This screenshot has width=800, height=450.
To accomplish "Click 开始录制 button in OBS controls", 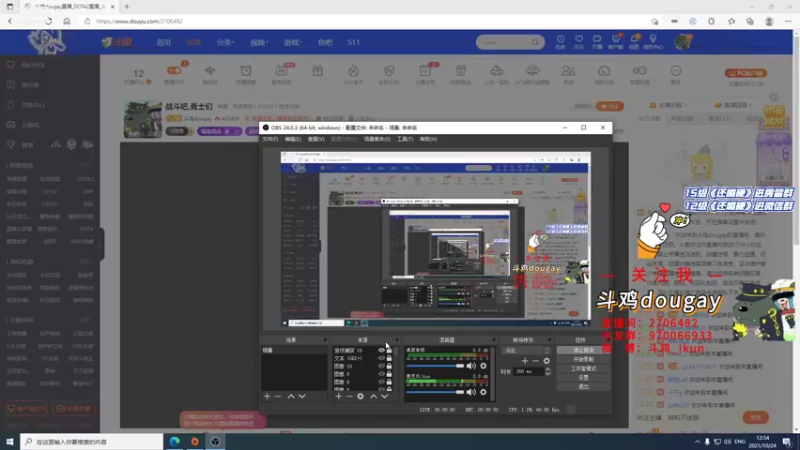I will (x=583, y=359).
